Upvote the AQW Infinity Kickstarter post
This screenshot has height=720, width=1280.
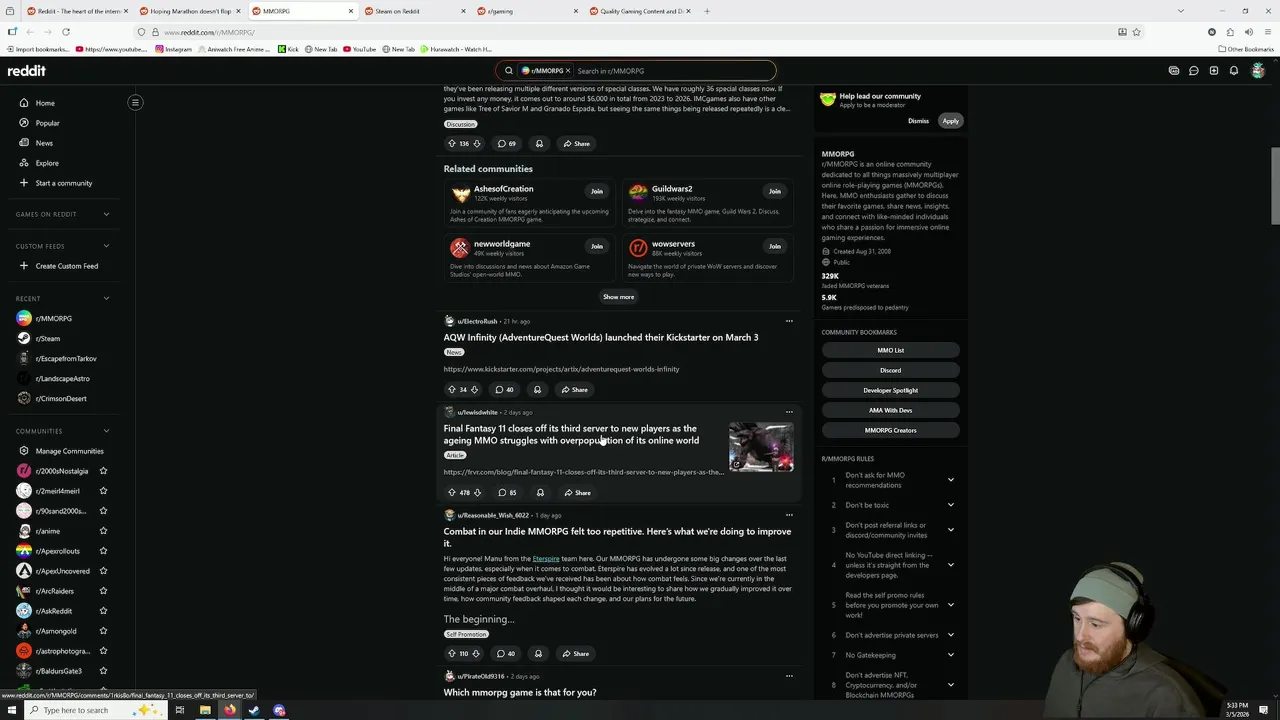452,389
